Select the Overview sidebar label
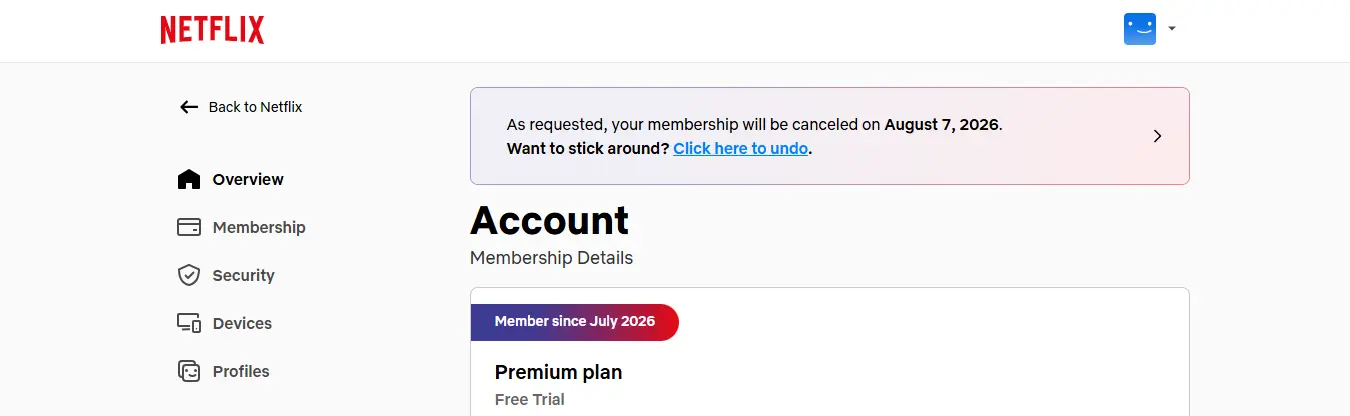Screen dimensions: 1350x416 [248, 179]
